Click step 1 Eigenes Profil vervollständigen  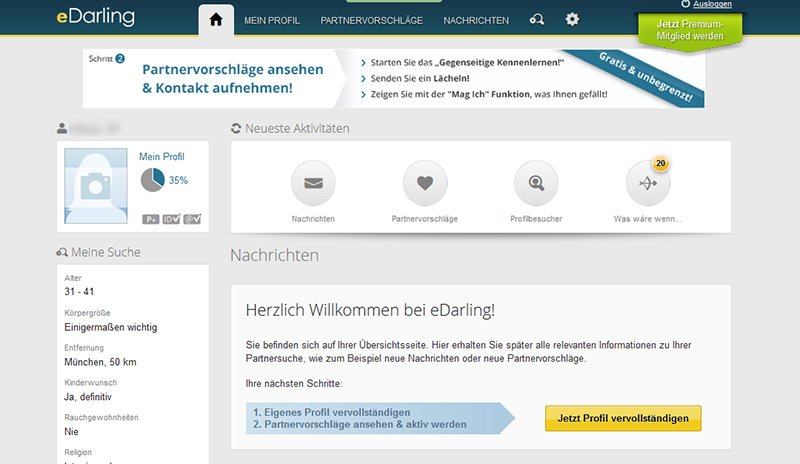pyautogui.click(x=332, y=412)
